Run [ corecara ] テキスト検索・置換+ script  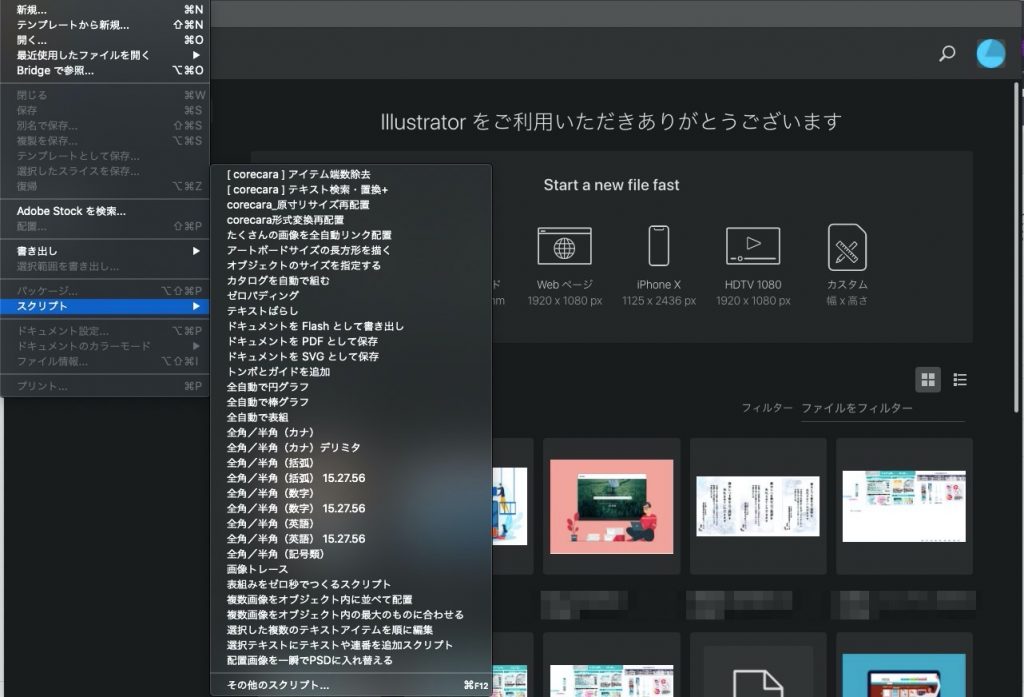click(x=351, y=189)
